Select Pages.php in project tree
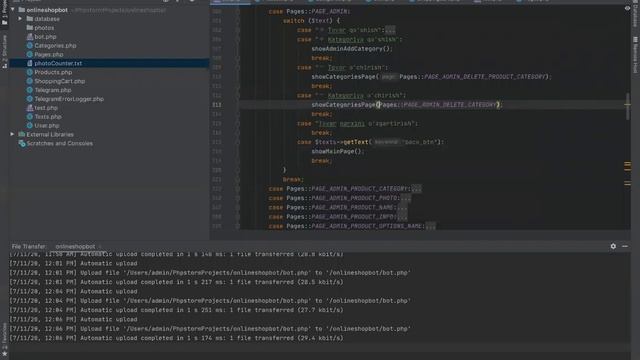The height and width of the screenshot is (360, 640). tap(49, 55)
